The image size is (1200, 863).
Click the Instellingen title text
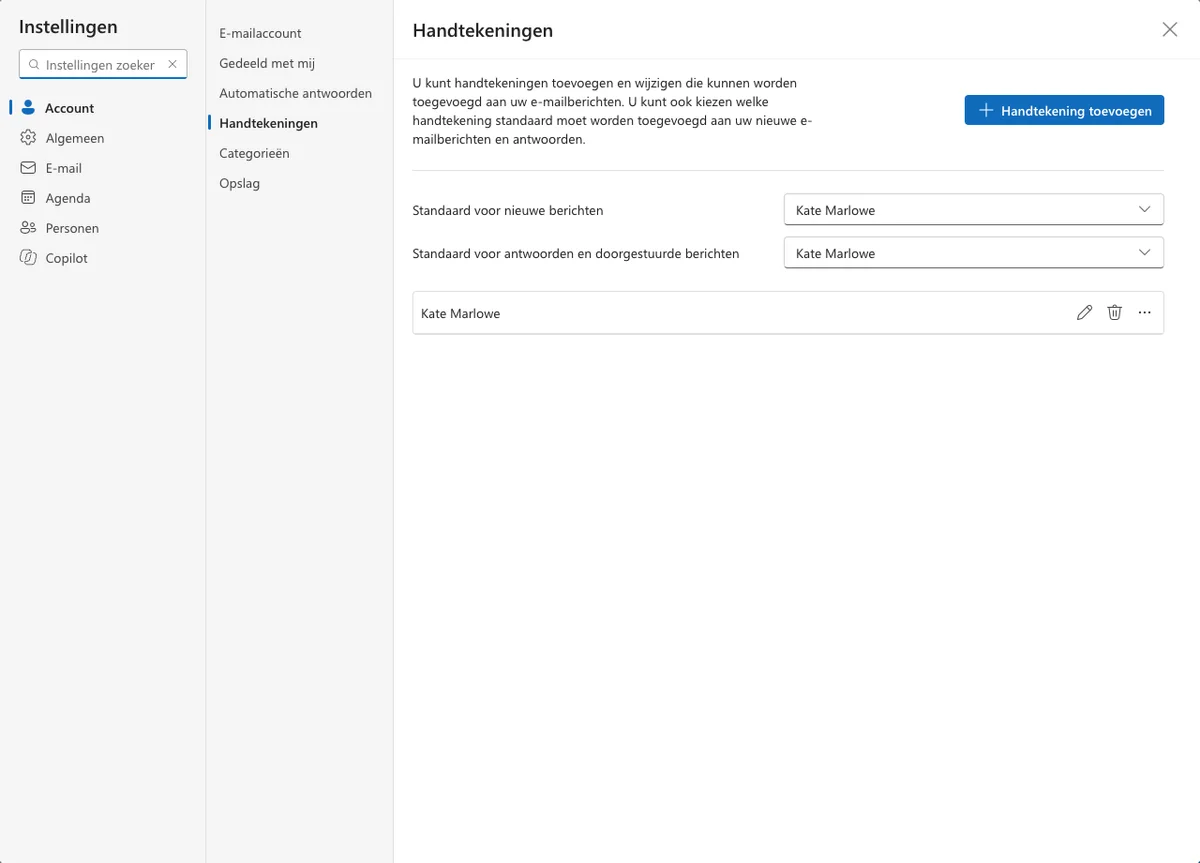[x=68, y=27]
